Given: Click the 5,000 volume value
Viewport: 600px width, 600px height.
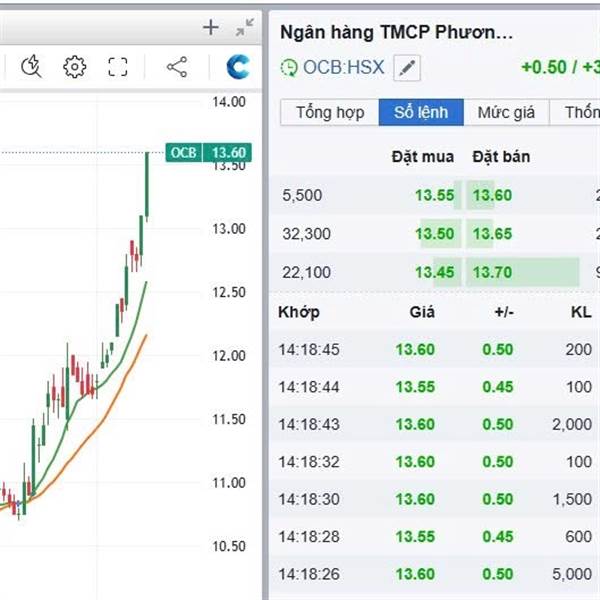Looking at the screenshot, I should (572, 574).
